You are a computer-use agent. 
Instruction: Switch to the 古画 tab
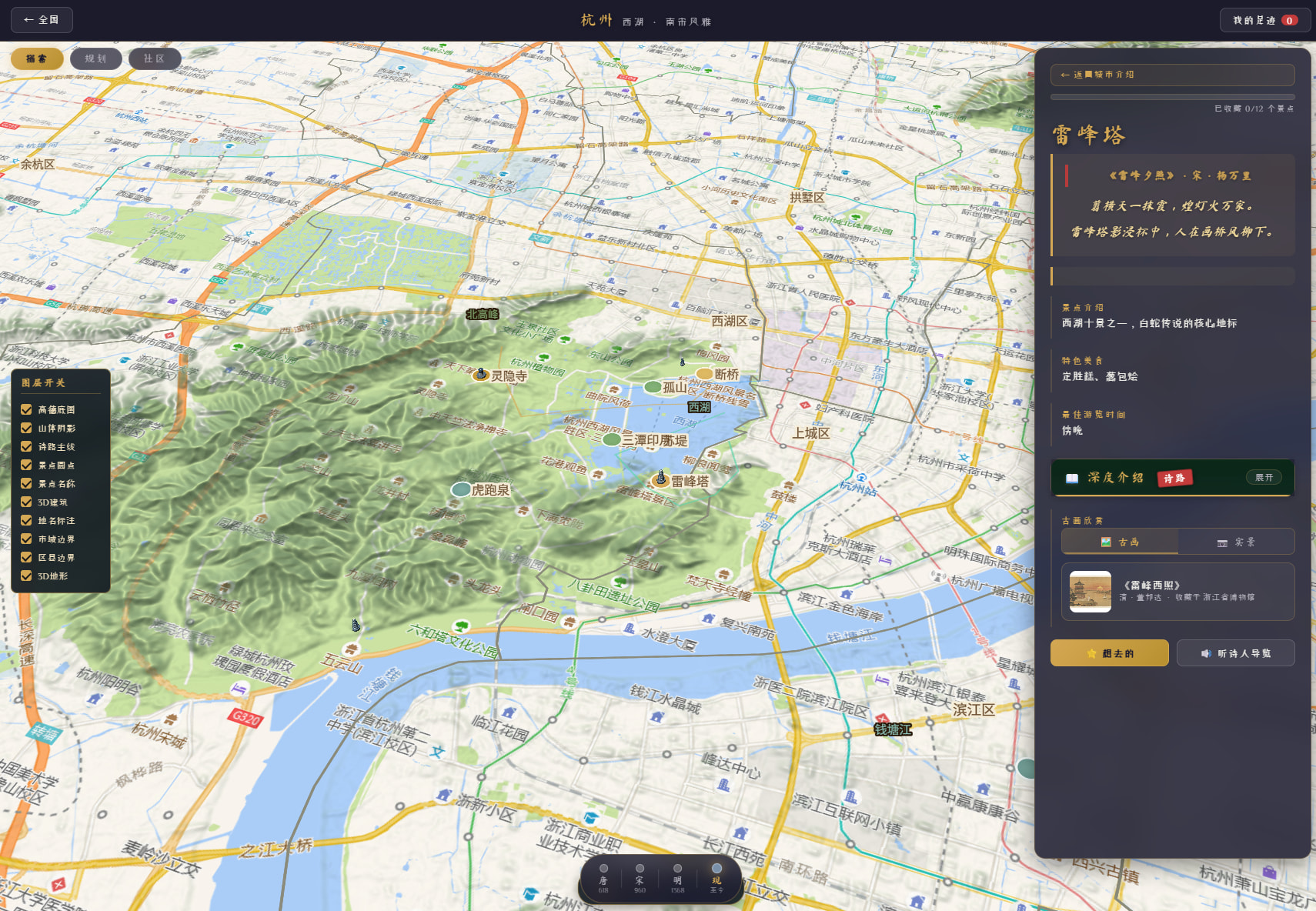coord(1120,542)
